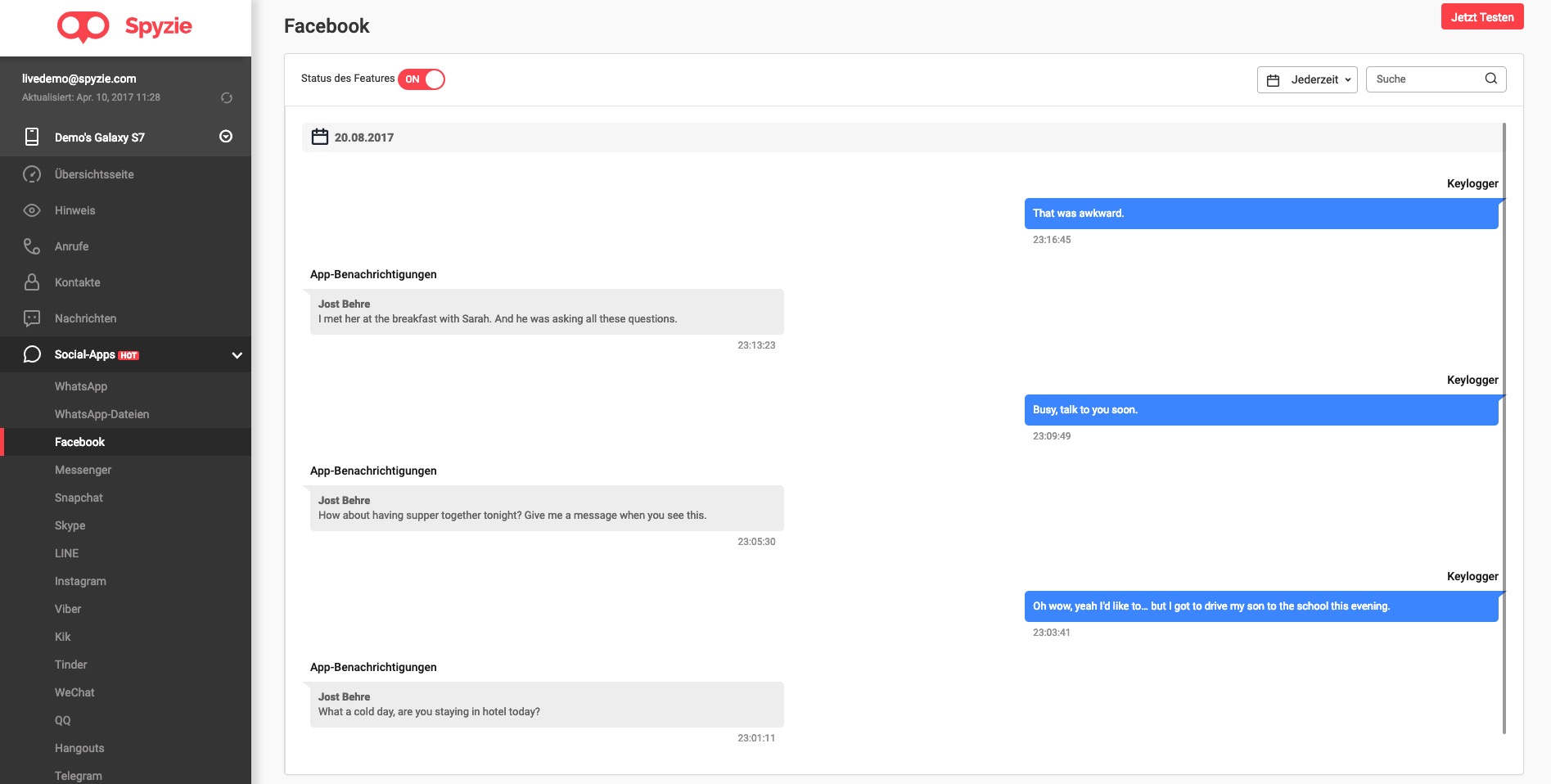Screen dimensions: 1551x784
Task: Click the supper together tonight message
Action: point(547,508)
